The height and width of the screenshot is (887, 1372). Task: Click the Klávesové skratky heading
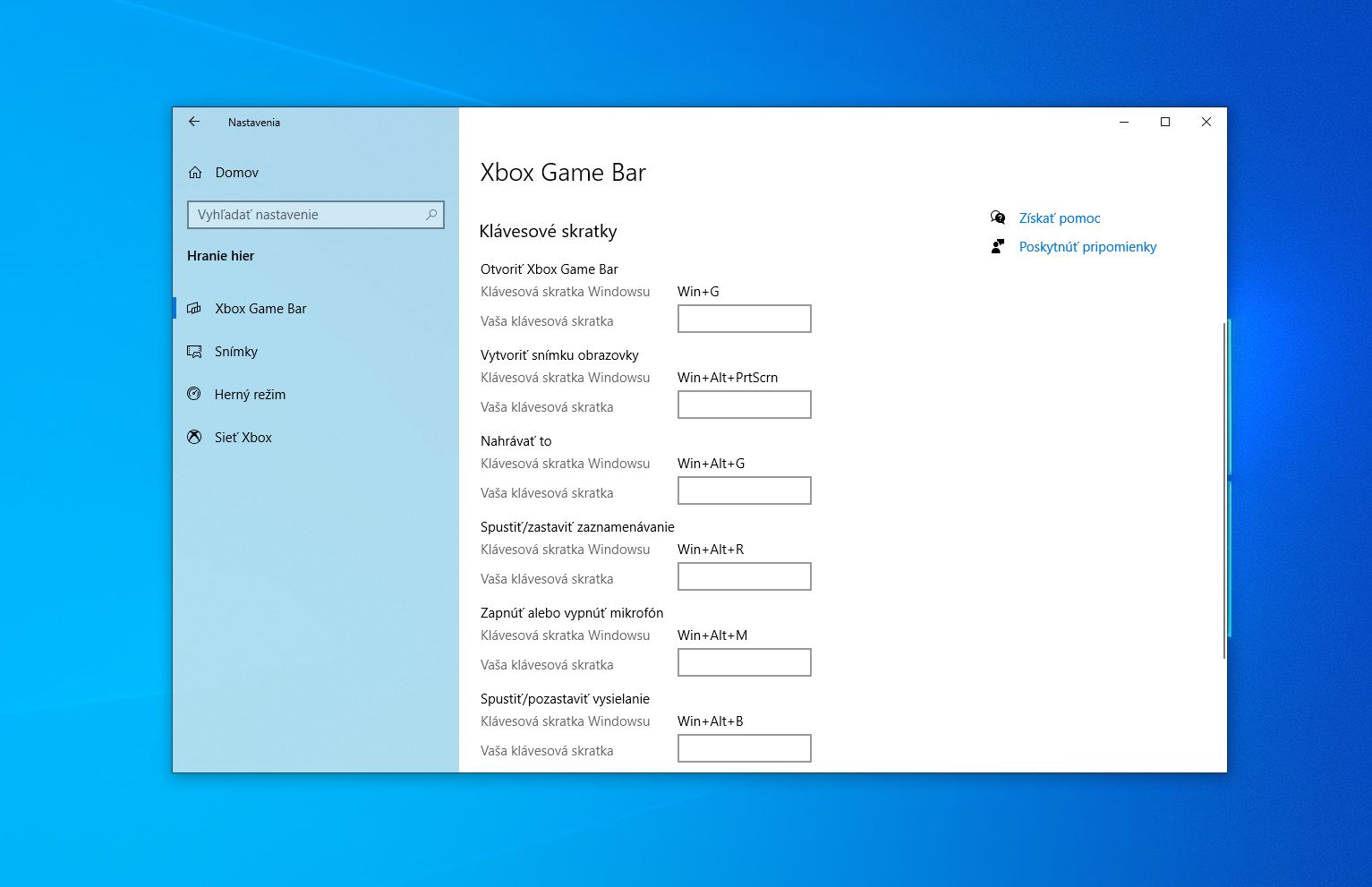pyautogui.click(x=549, y=232)
